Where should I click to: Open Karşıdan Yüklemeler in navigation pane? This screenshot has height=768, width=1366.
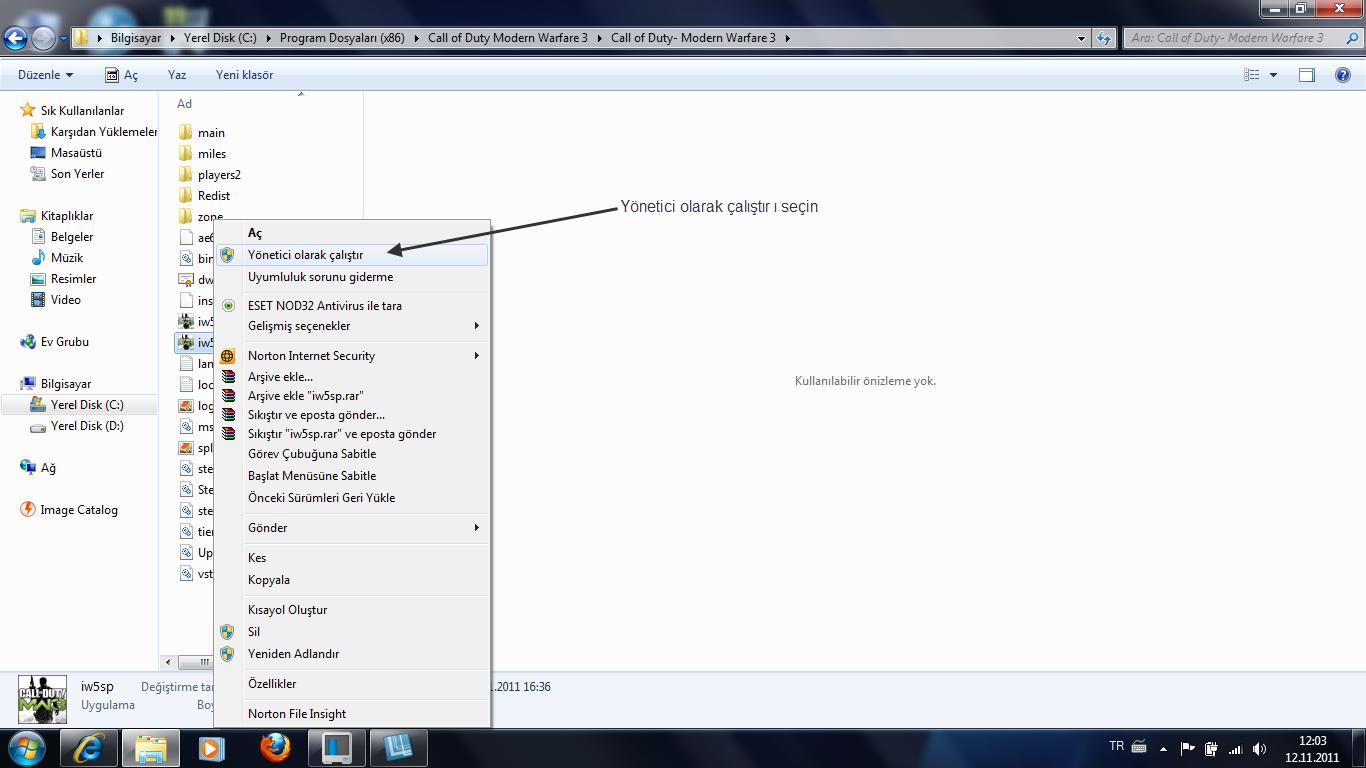[x=94, y=132]
